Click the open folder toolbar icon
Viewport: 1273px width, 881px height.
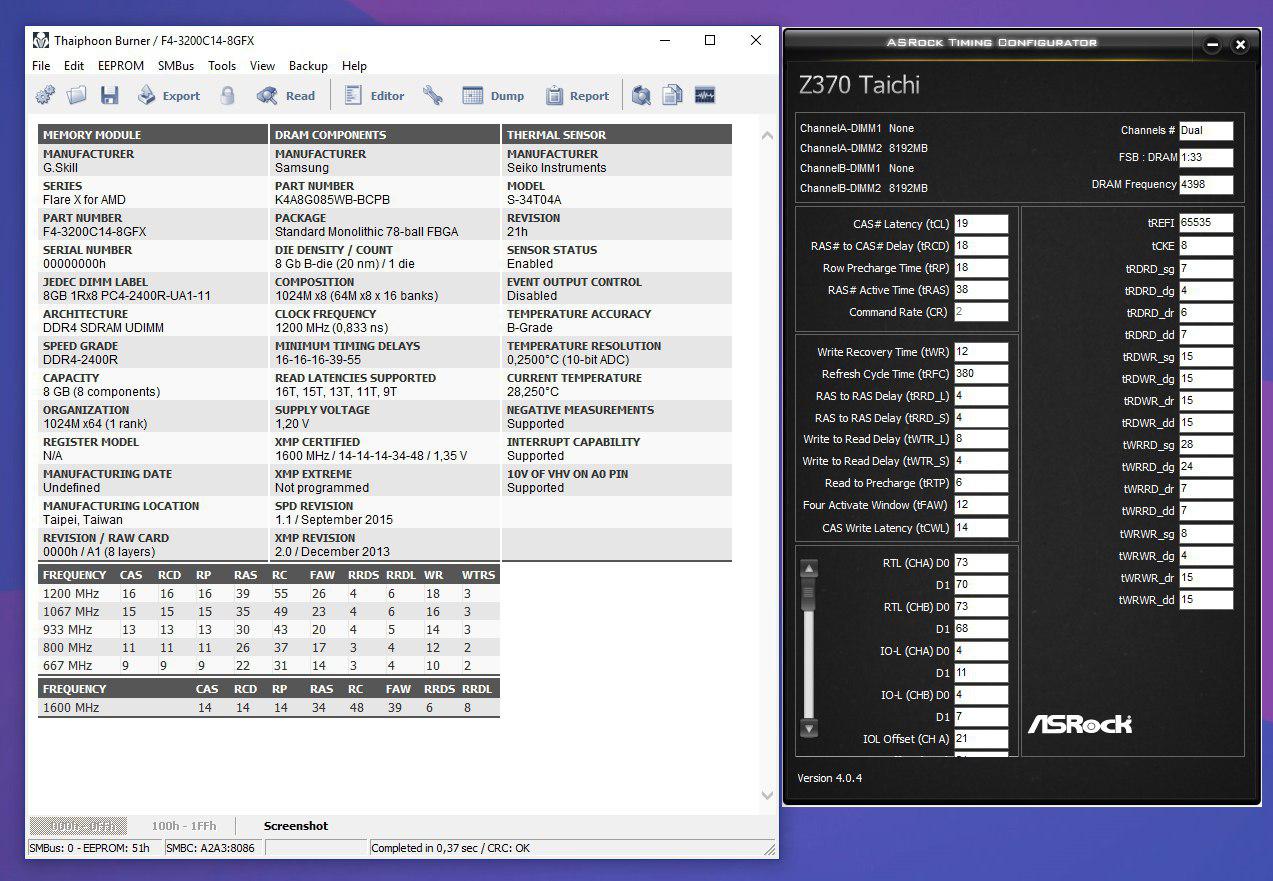click(x=77, y=96)
